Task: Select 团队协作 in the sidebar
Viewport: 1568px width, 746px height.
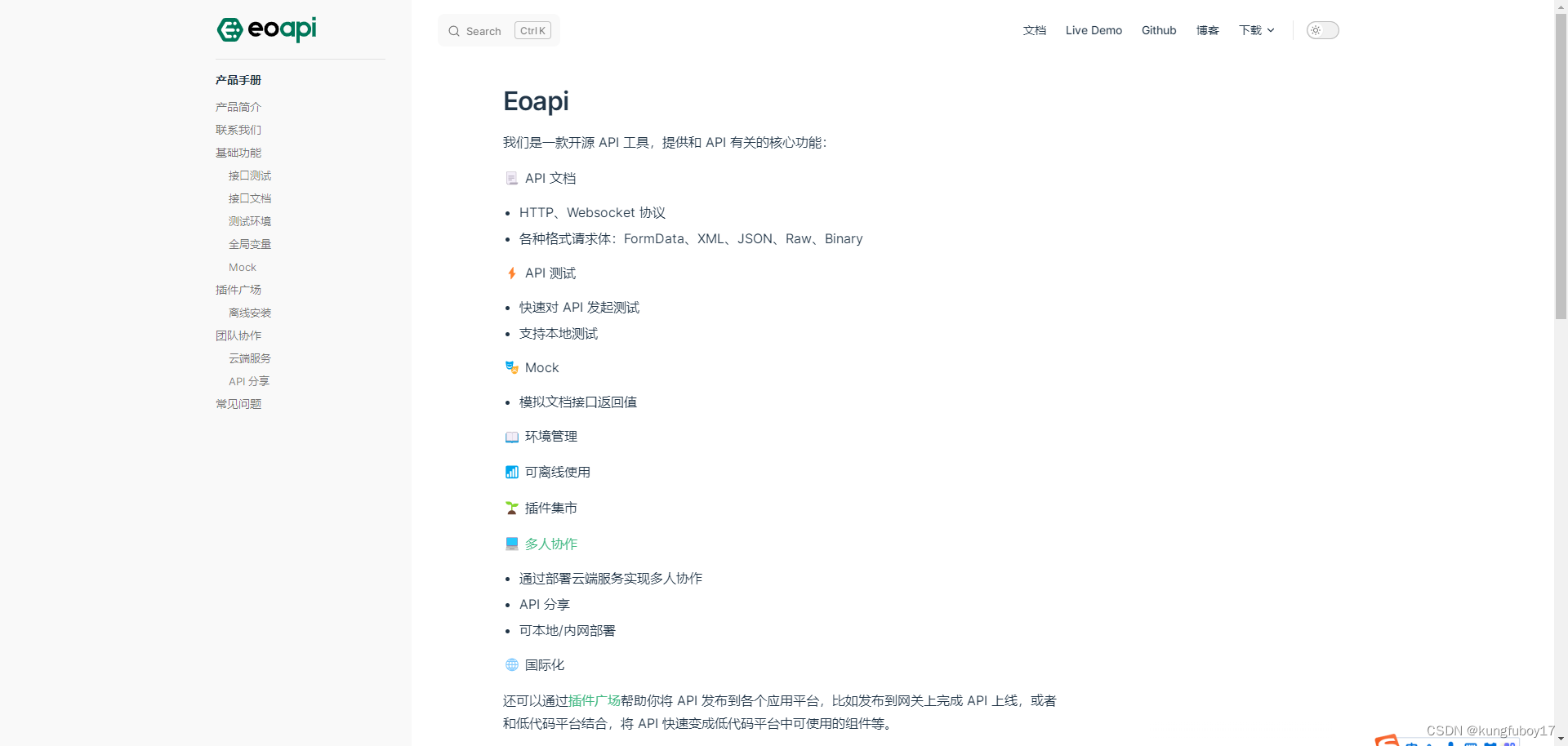Action: pos(238,335)
